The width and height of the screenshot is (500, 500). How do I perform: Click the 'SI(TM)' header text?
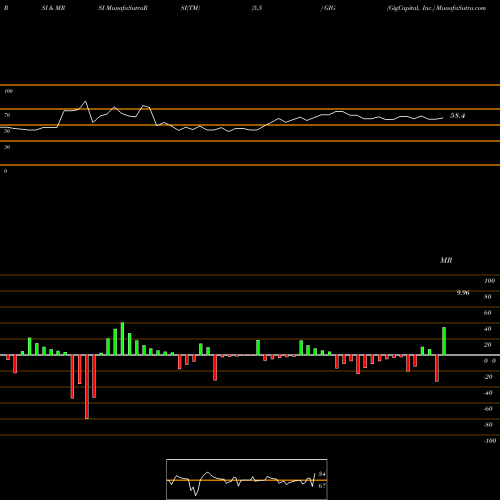(x=190, y=8)
